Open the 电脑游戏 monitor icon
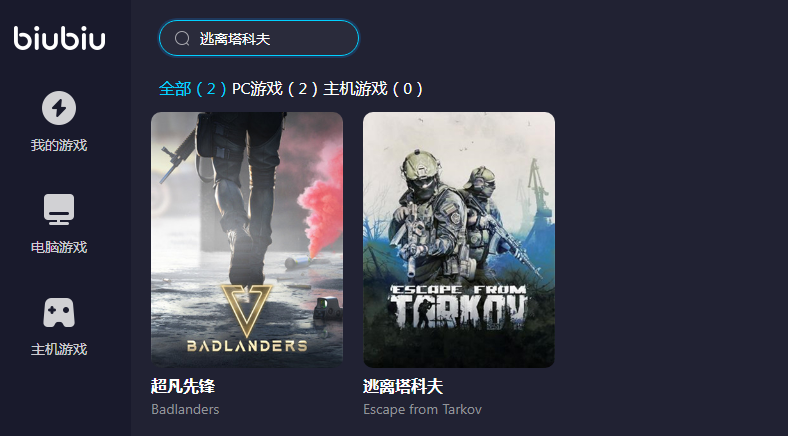Image resolution: width=788 pixels, height=436 pixels. [x=59, y=209]
